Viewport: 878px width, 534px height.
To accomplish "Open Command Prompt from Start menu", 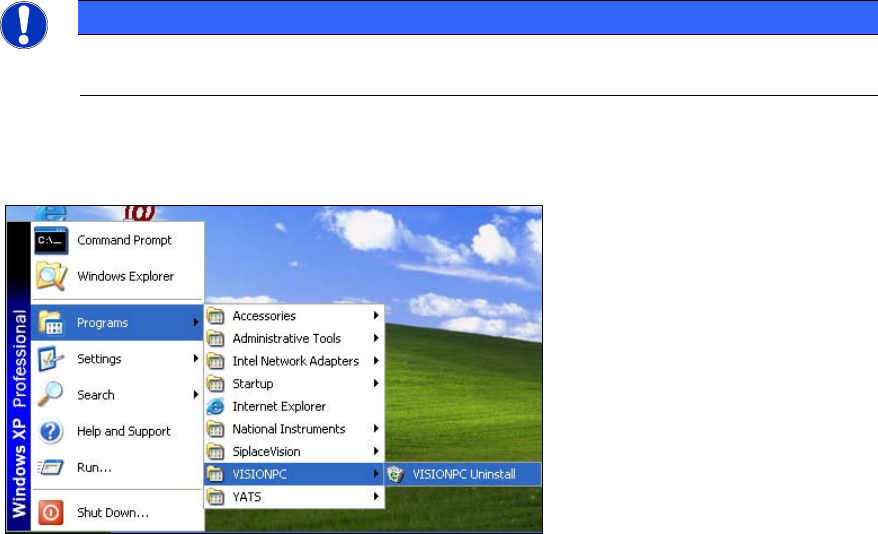I will [117, 241].
